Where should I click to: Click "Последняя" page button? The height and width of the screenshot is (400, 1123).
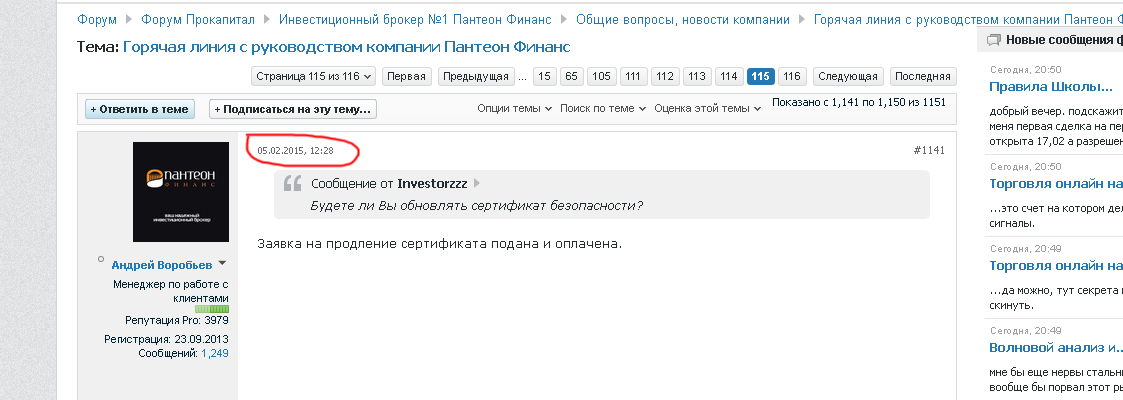(922, 76)
